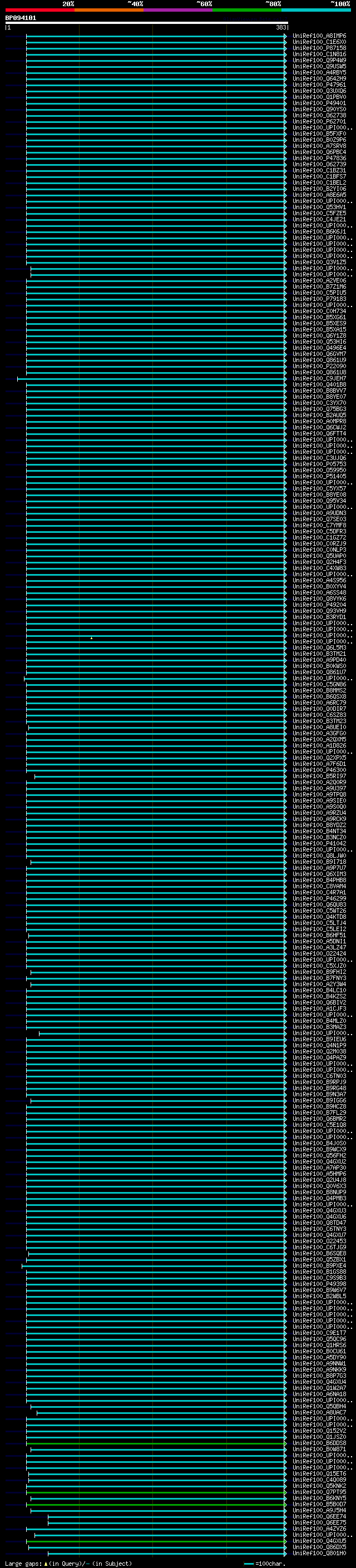Select the BP094101 query name
The height and width of the screenshot is (1568, 356).
coord(21,18)
